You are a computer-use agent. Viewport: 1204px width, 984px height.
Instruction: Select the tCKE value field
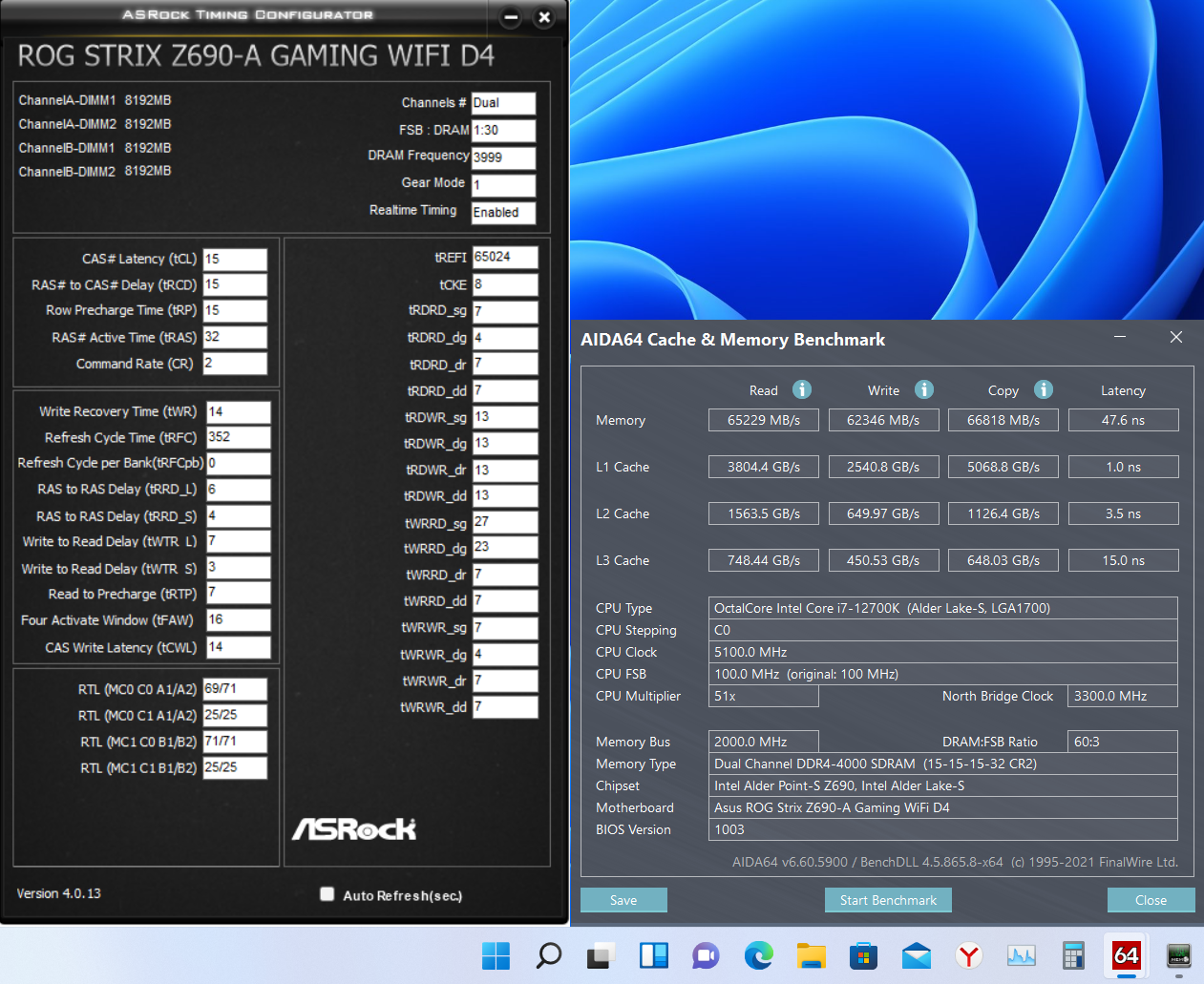pyautogui.click(x=505, y=284)
